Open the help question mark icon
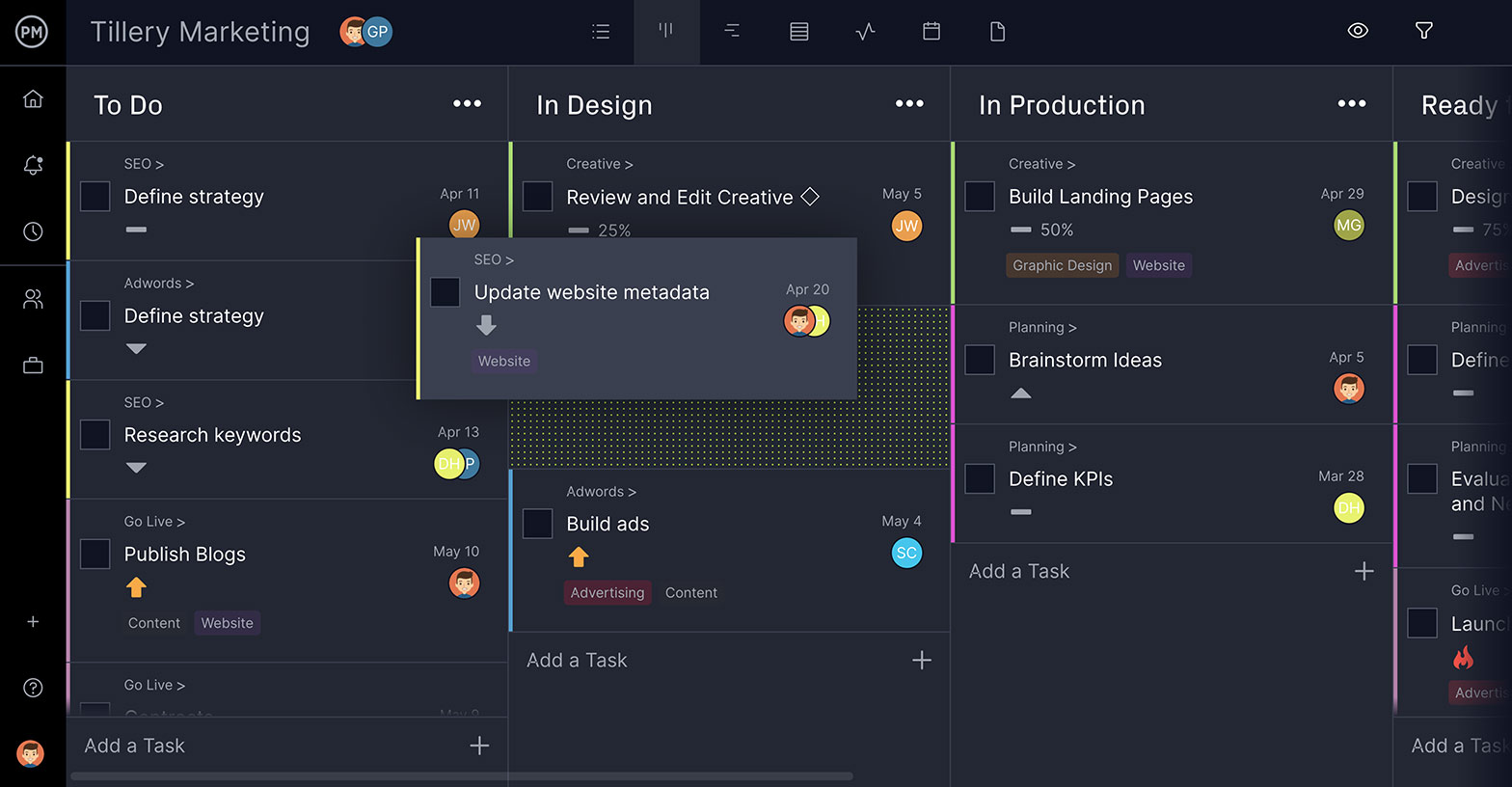The height and width of the screenshot is (787, 1512). tap(33, 688)
